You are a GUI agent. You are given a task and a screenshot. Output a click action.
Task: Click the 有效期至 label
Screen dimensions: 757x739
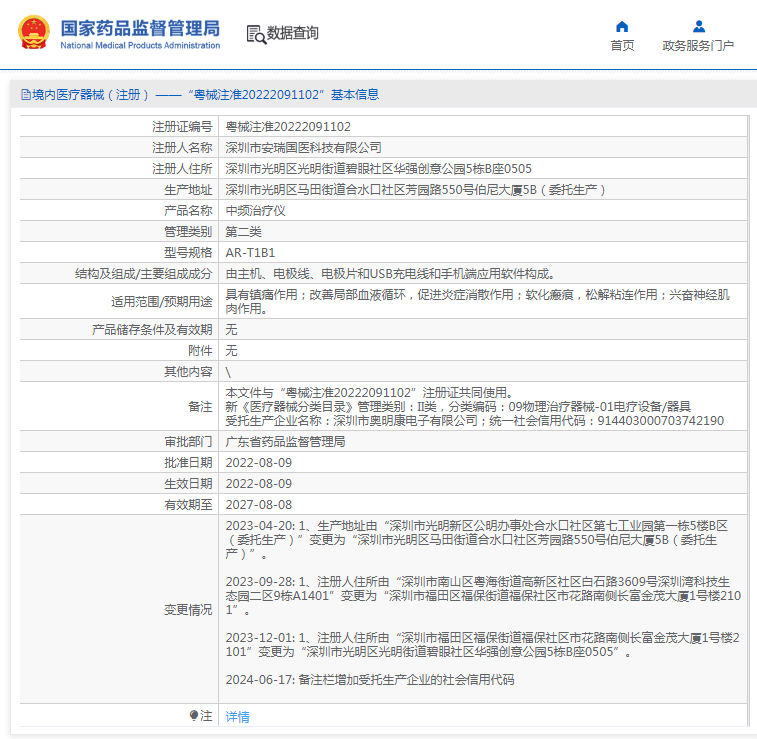pos(188,504)
